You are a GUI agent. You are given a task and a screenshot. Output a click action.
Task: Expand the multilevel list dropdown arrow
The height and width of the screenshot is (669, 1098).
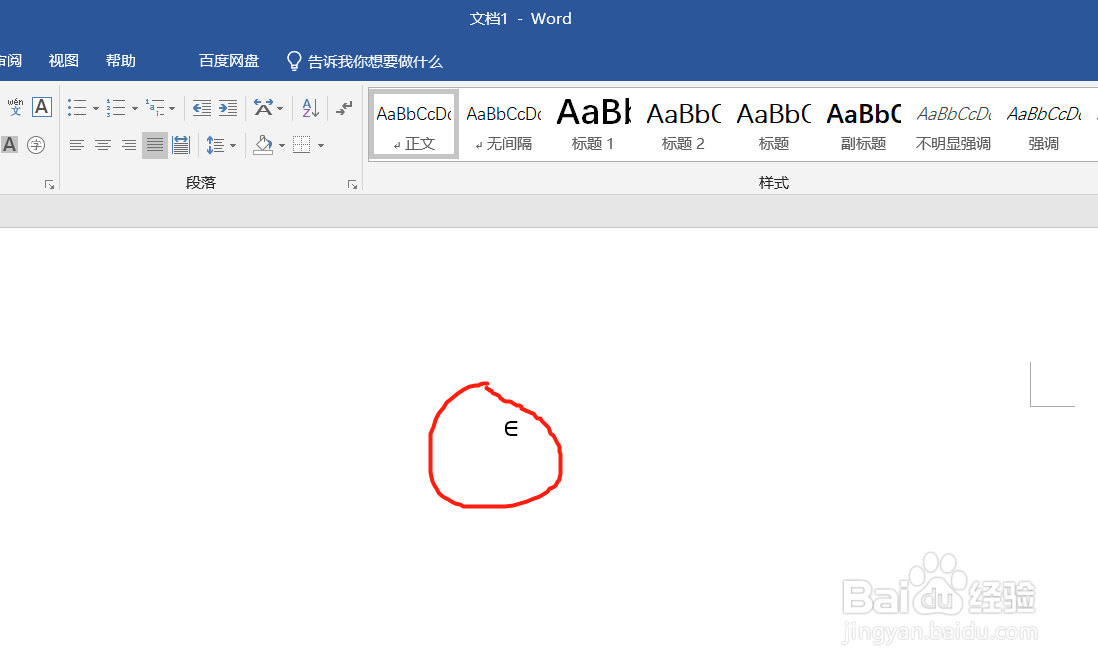(172, 109)
